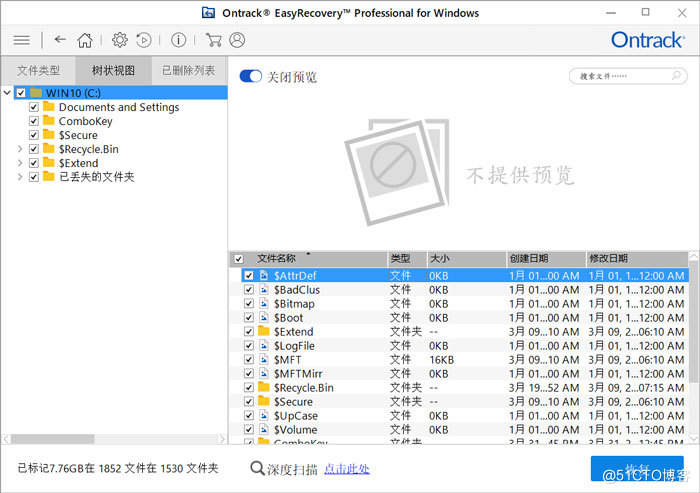Click the resume recovery icon

click(144, 40)
